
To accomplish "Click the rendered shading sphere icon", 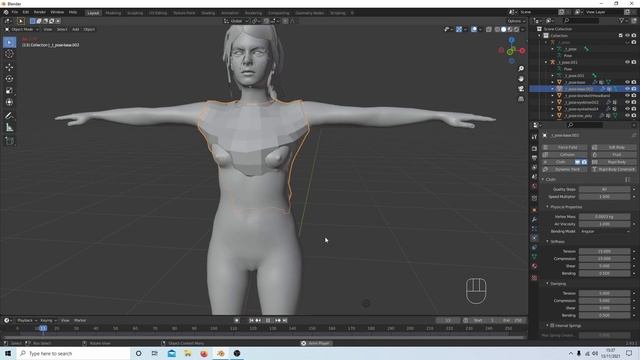I will 516,29.
